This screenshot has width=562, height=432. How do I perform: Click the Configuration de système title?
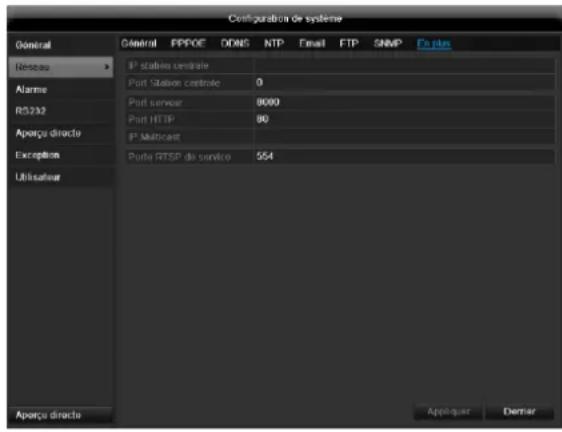tap(285, 19)
